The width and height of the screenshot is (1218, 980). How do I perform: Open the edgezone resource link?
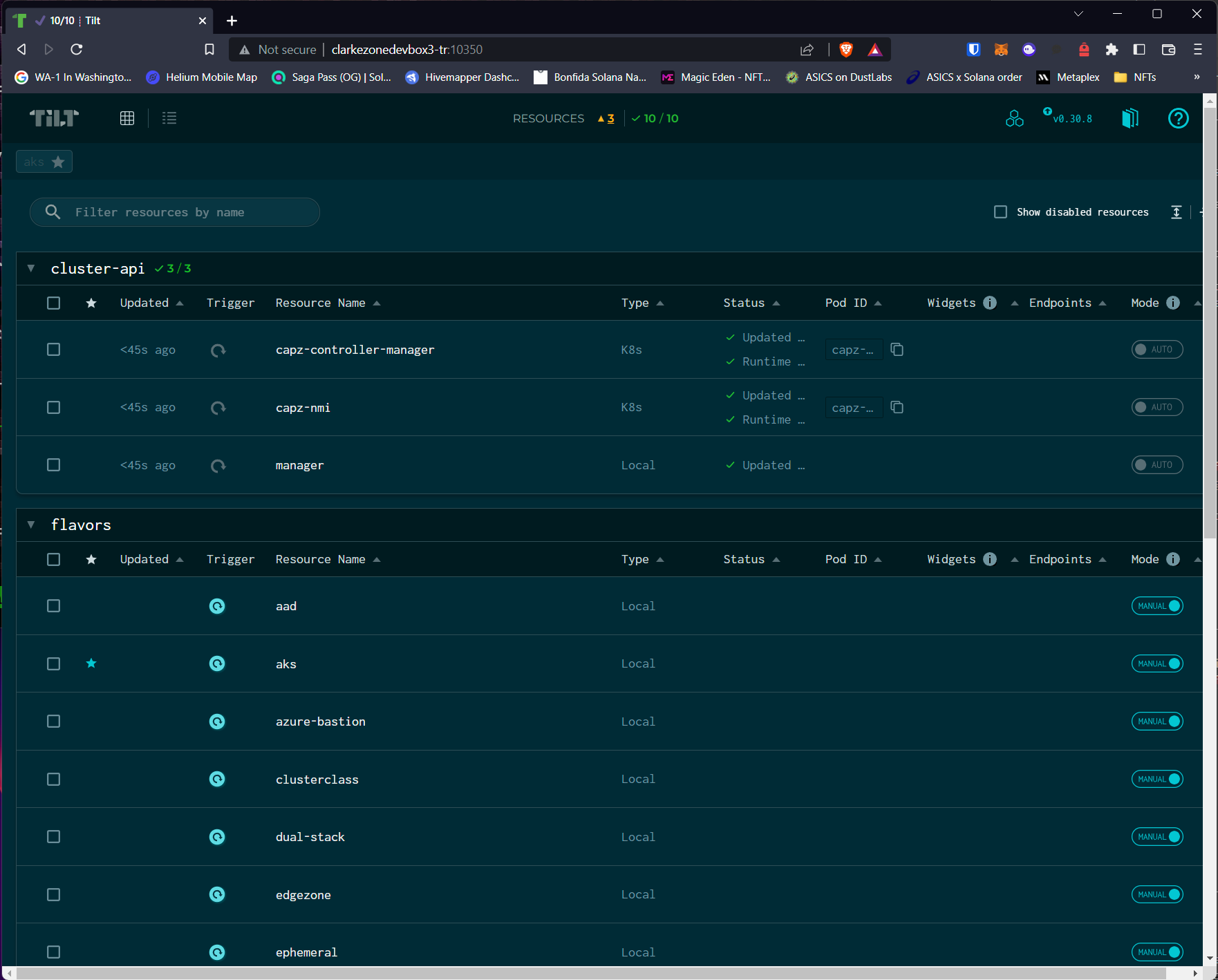coord(303,895)
